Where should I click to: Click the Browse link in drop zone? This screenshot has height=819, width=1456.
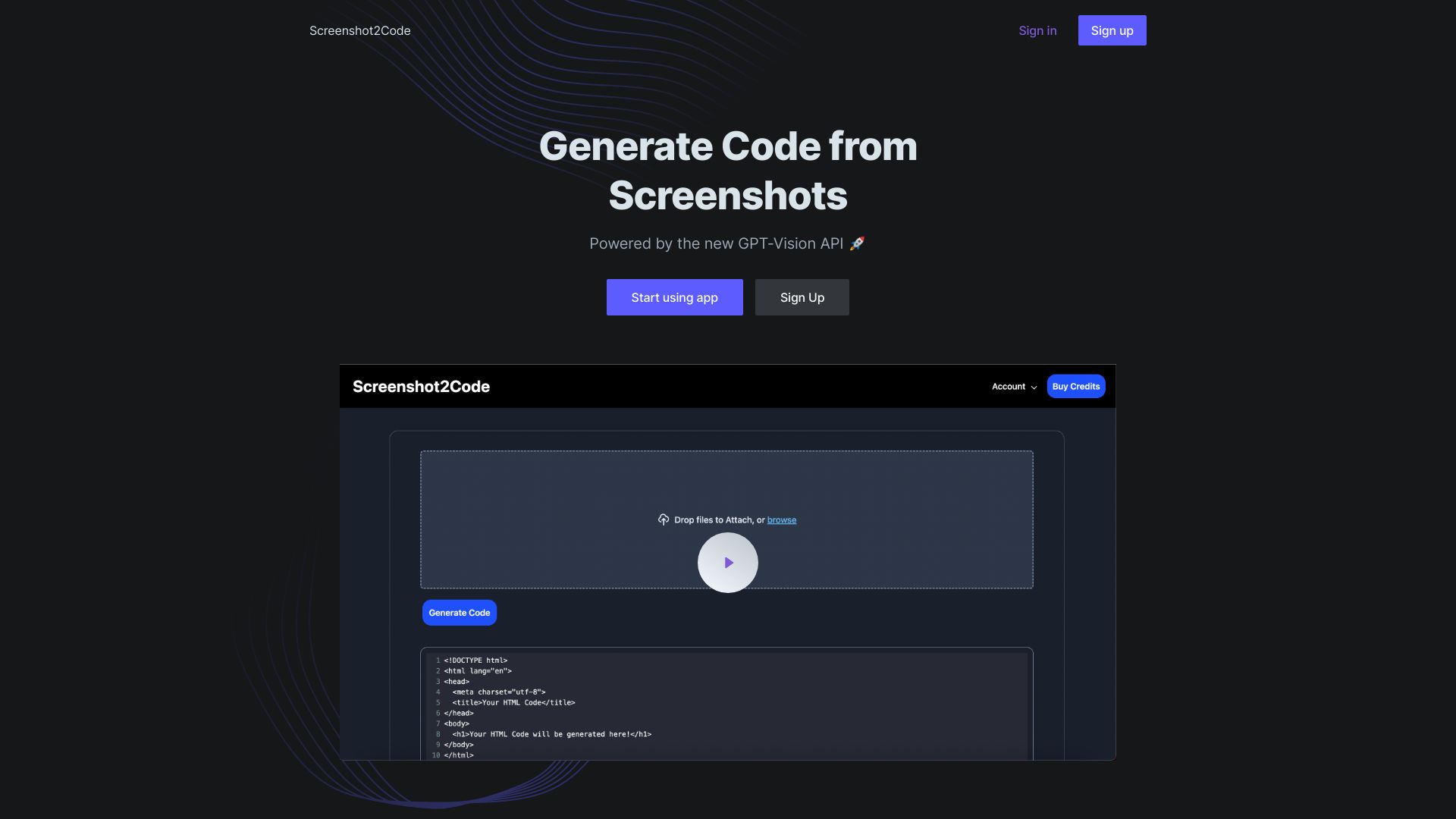tap(781, 519)
